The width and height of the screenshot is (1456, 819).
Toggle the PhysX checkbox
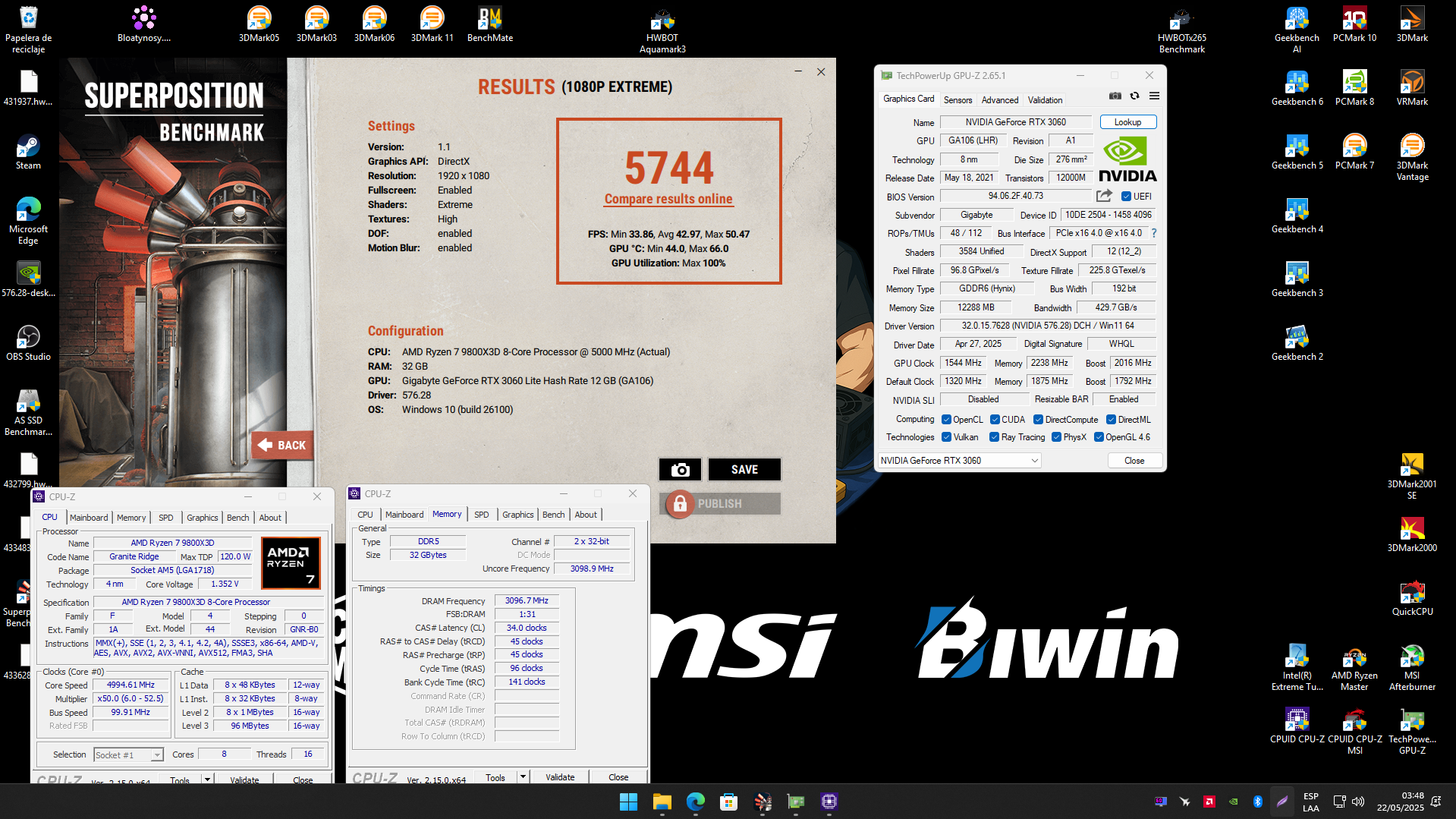point(1056,437)
